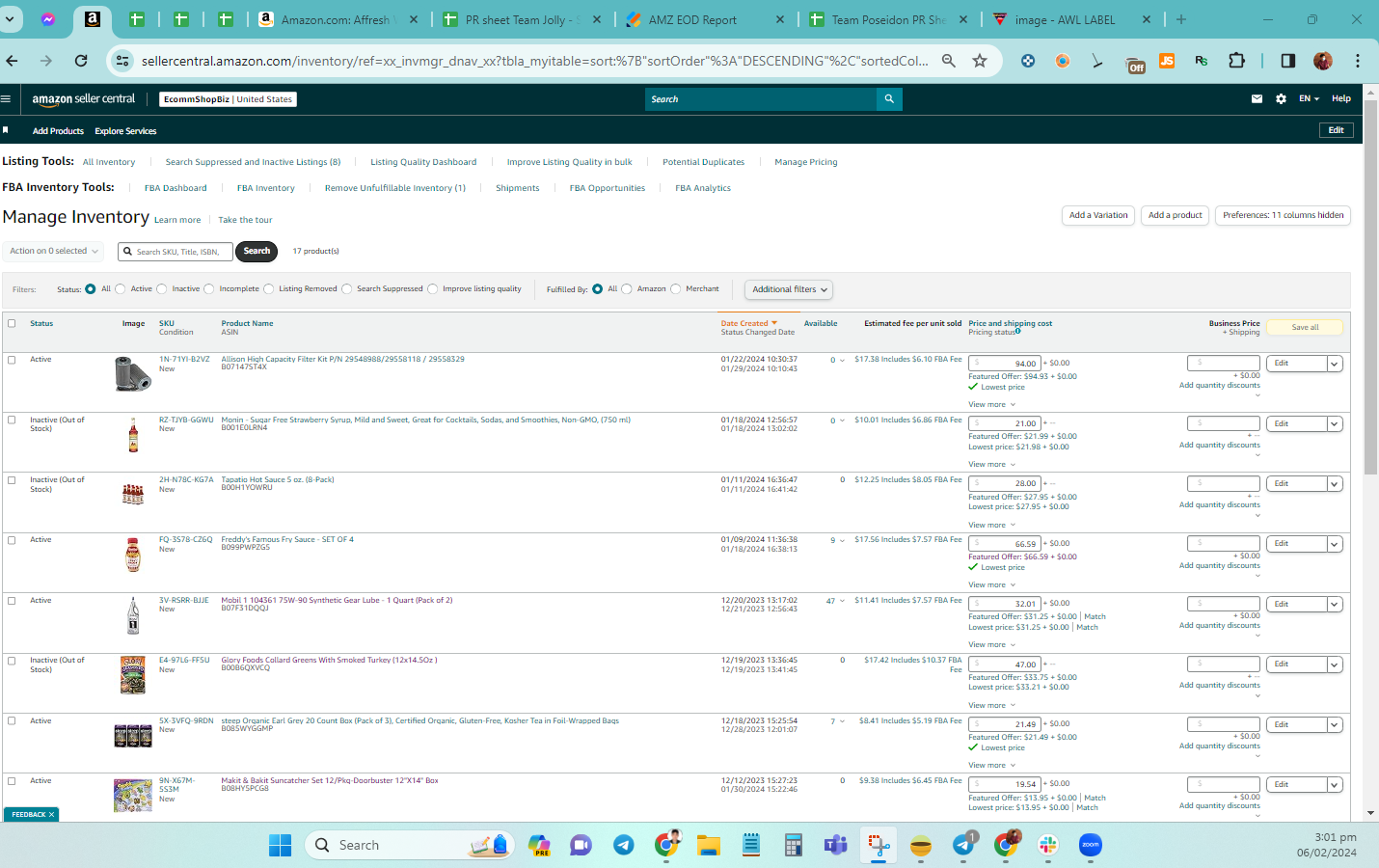Screen dimensions: 1379x868
Task: Open Edit dropdown arrow for Tapatio Hot Sauce
Action: coord(1335,484)
